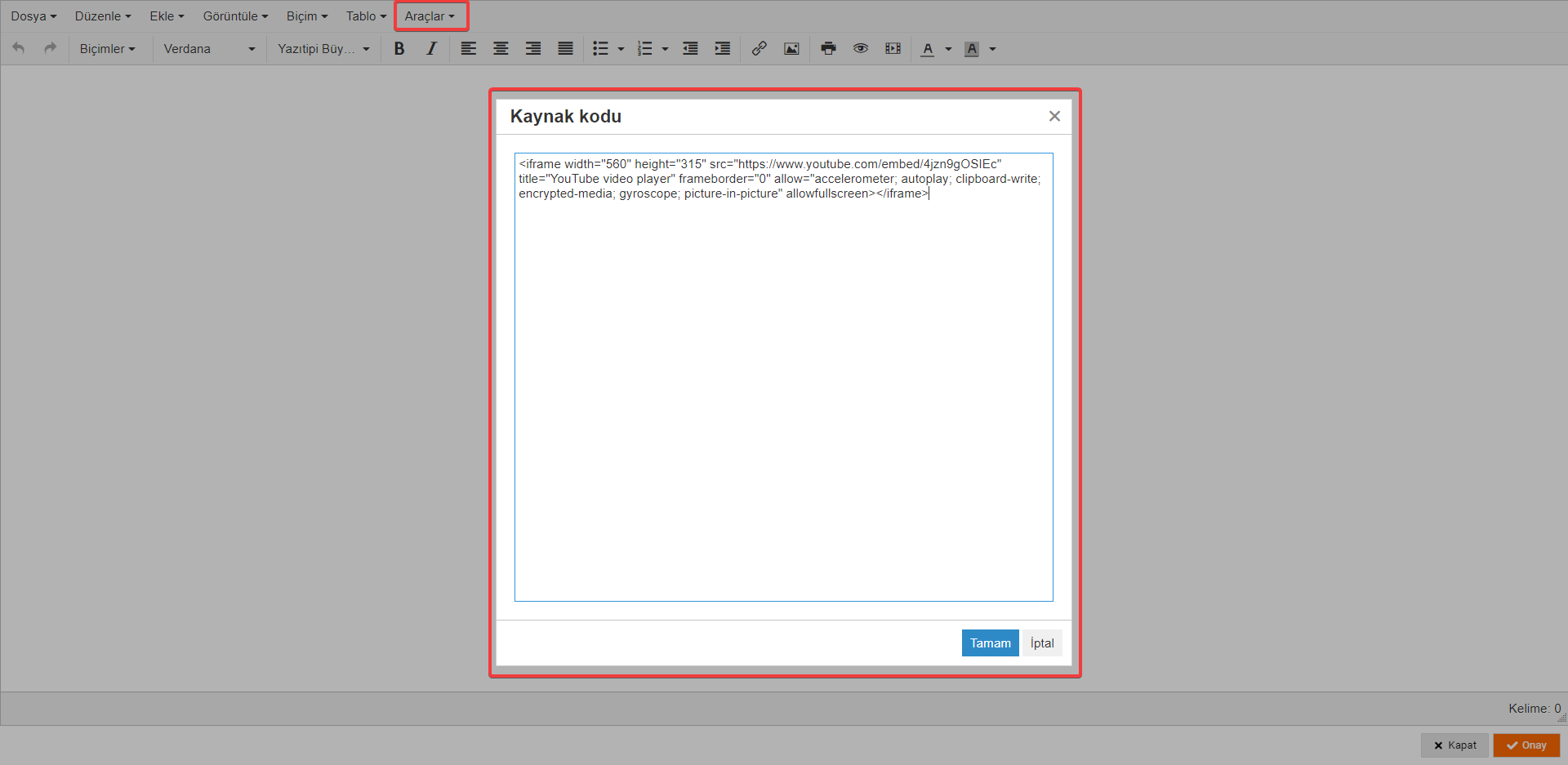Increase indent of paragraph

click(x=723, y=48)
